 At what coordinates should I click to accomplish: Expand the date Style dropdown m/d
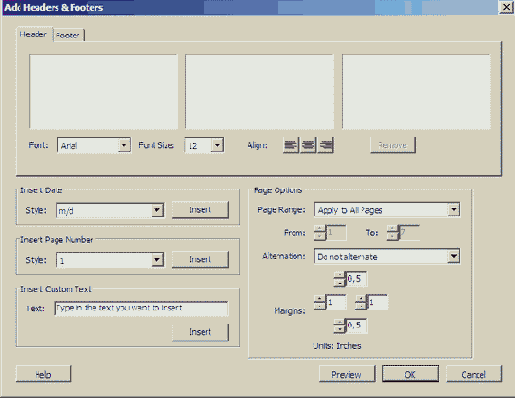[110, 210]
